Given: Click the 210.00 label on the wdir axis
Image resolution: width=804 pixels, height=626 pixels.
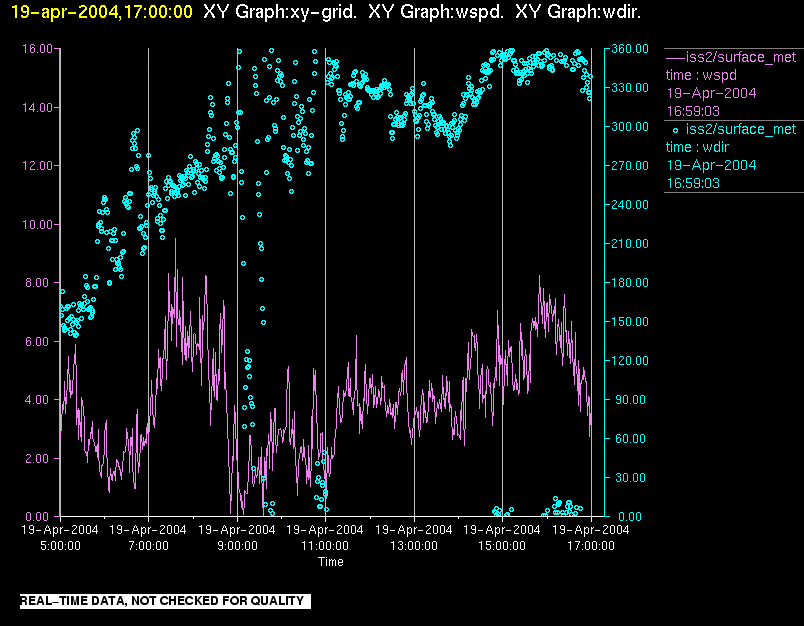Looking at the screenshot, I should [630, 244].
